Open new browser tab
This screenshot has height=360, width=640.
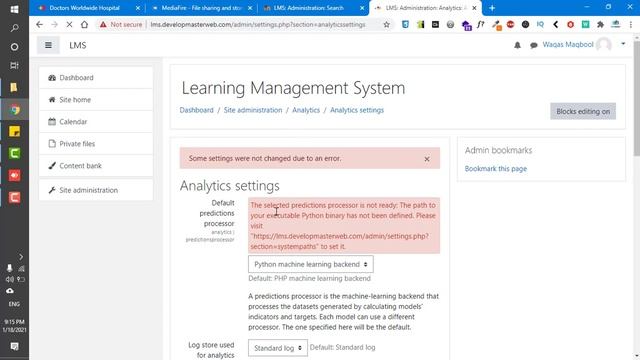tap(492, 8)
